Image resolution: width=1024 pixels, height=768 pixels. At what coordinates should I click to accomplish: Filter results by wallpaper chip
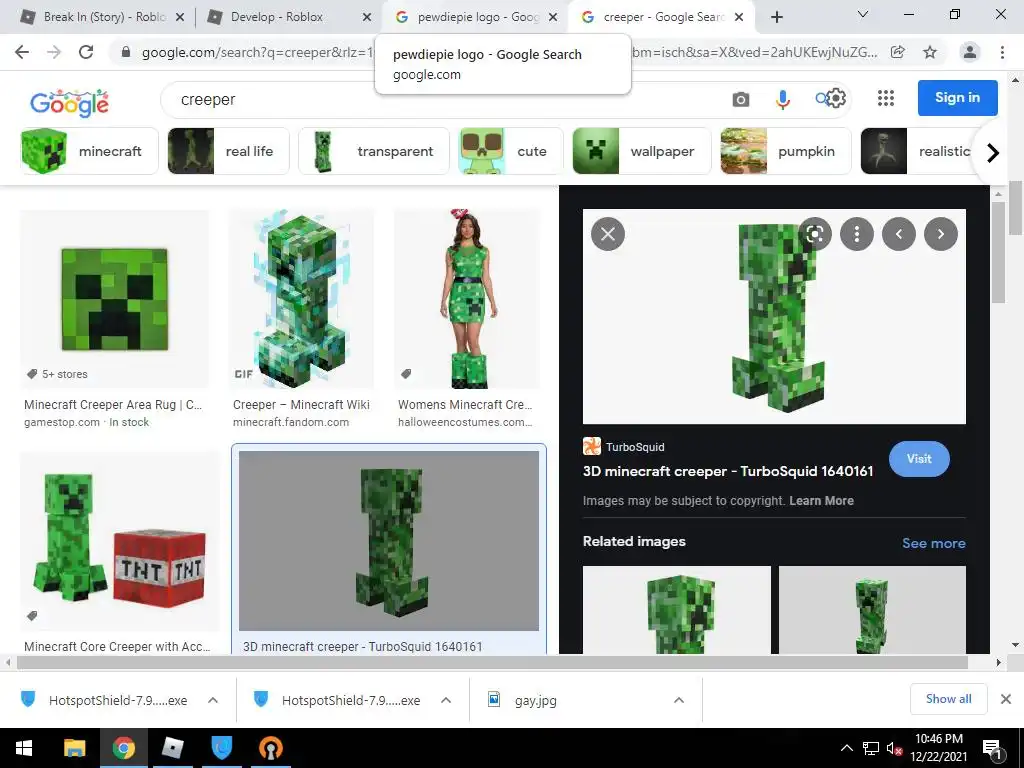[x=642, y=152]
